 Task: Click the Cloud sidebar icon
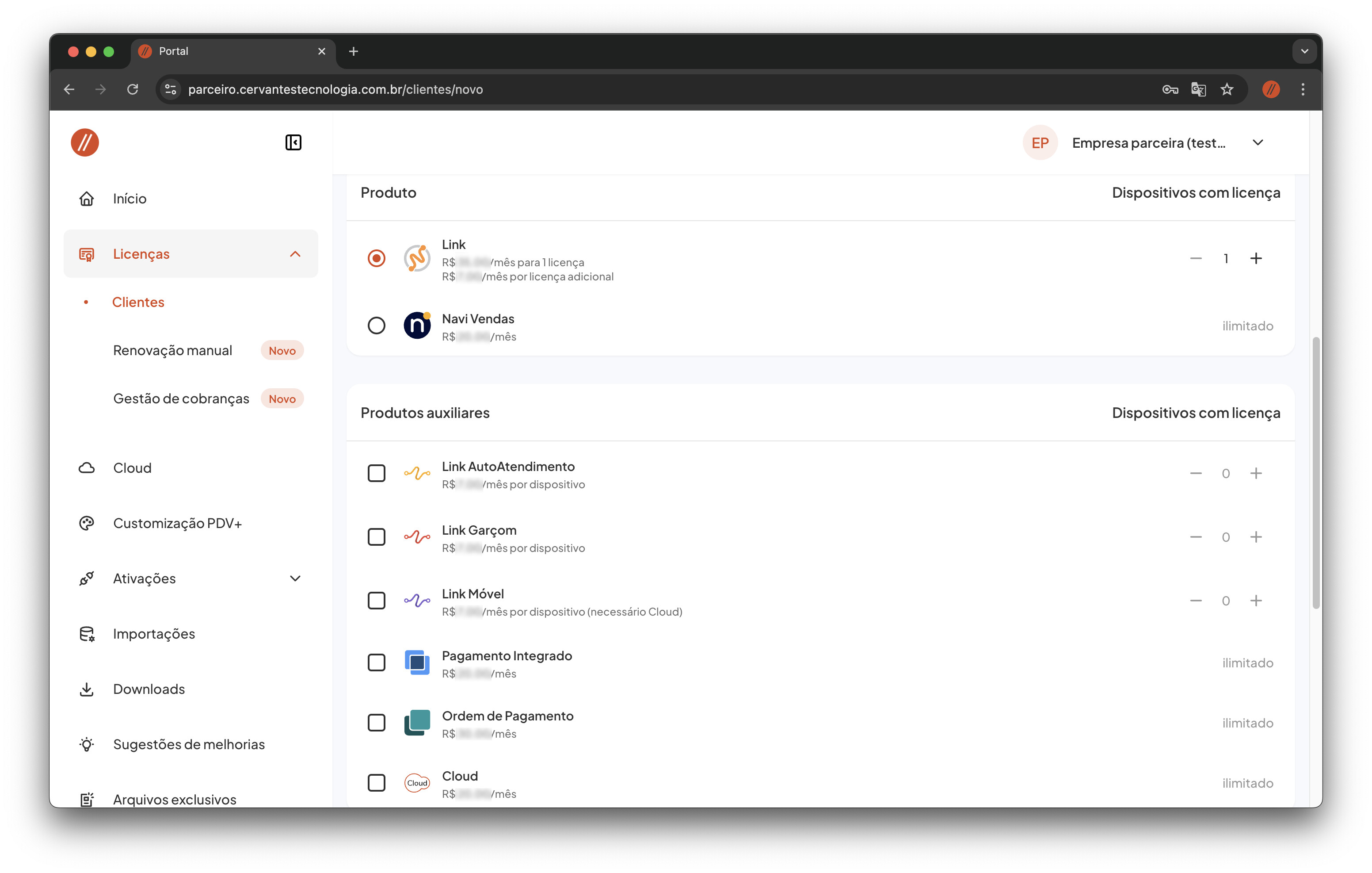click(87, 467)
